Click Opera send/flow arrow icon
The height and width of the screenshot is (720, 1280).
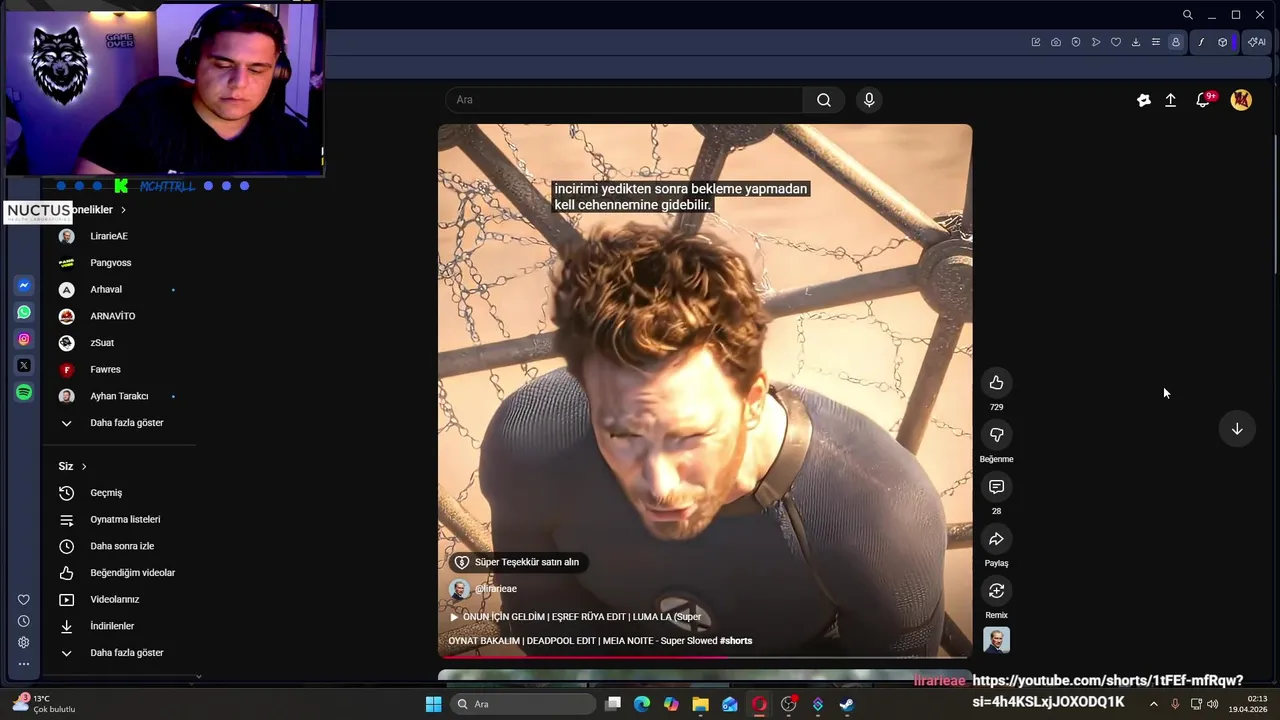(x=1096, y=42)
